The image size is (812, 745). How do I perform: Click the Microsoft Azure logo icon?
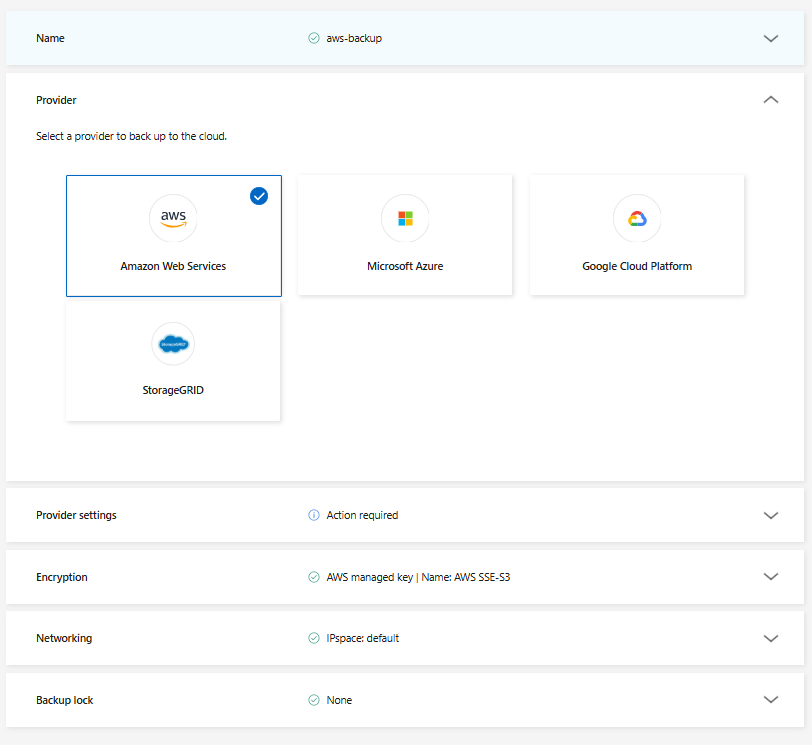pos(405,218)
